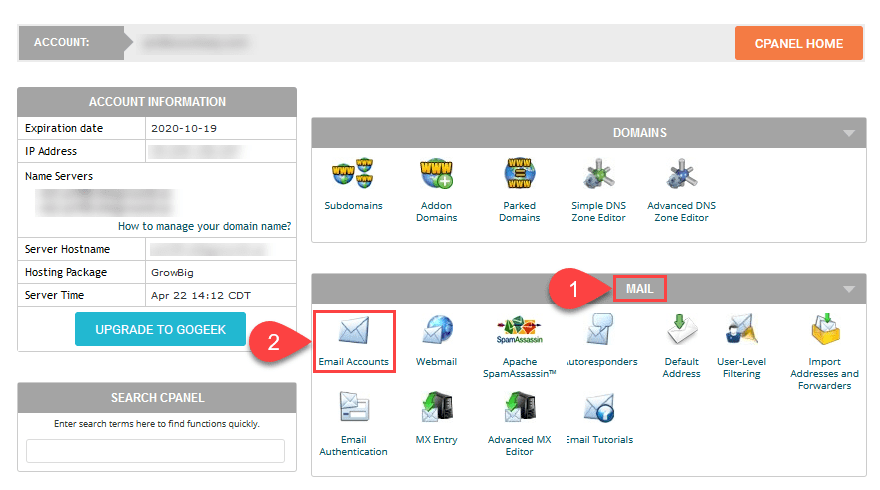Launch the Advanced DNS Zone Editor

(x=681, y=190)
